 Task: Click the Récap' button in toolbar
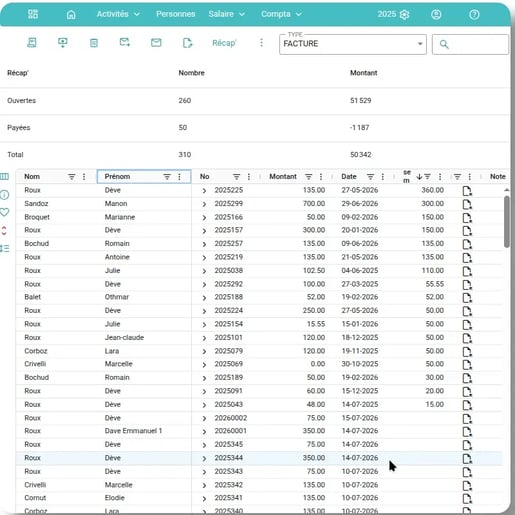click(x=224, y=43)
